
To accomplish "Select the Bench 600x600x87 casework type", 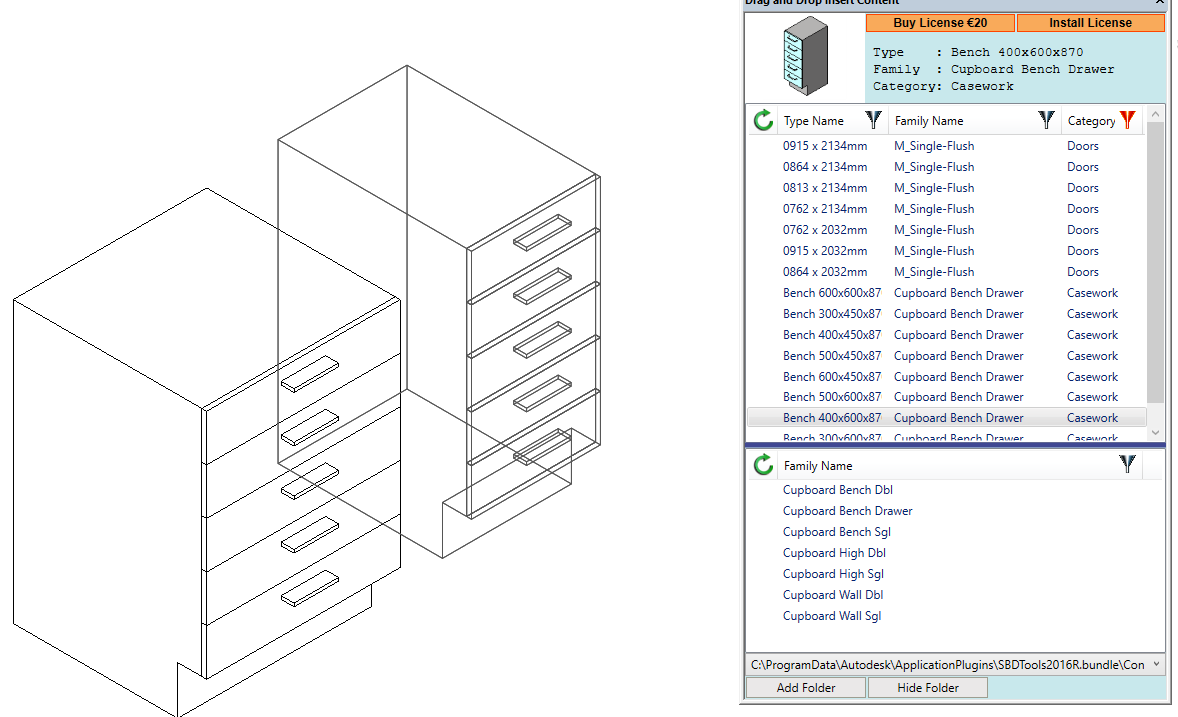I will 832,292.
